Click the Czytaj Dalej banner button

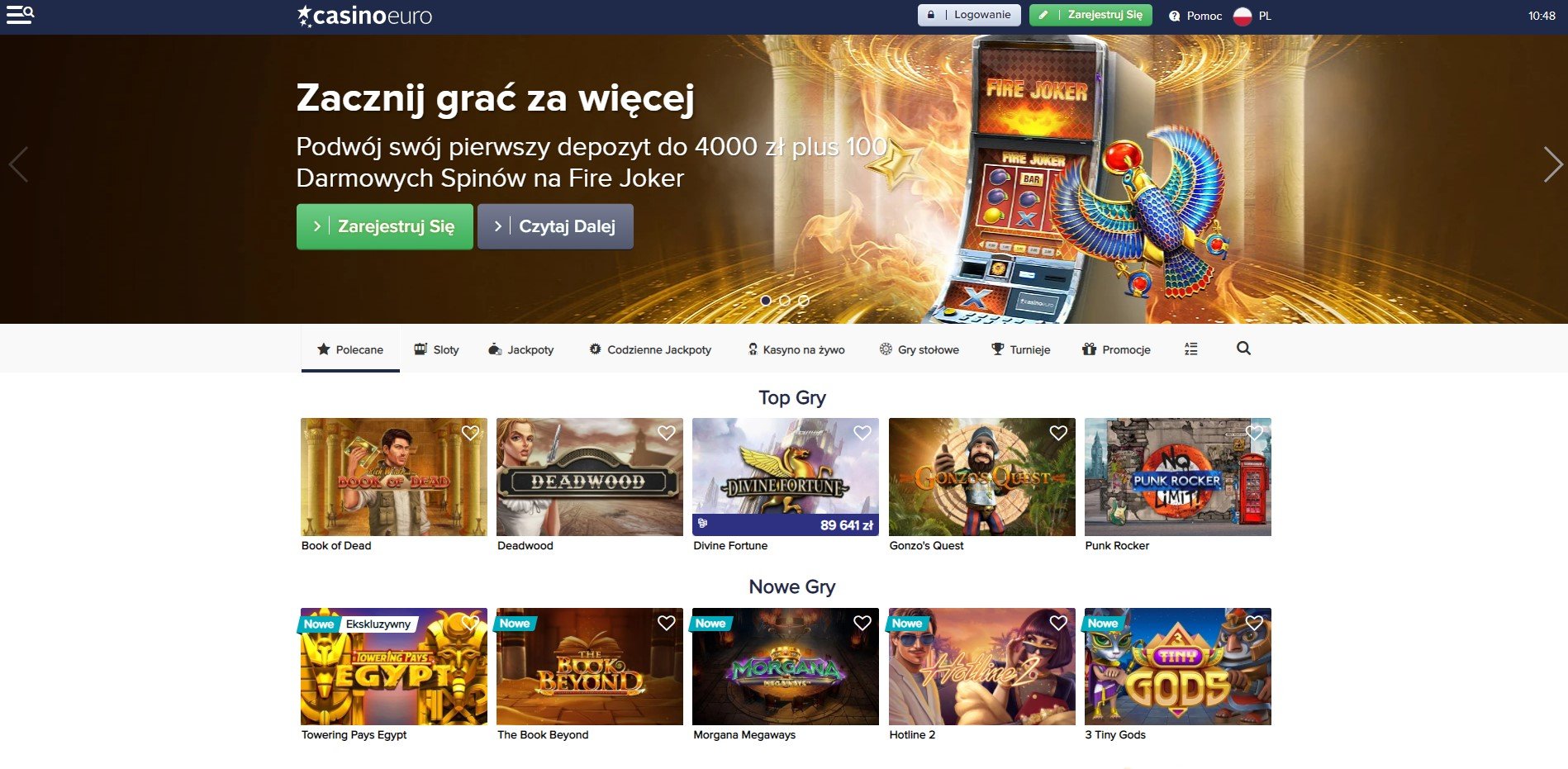coord(555,226)
